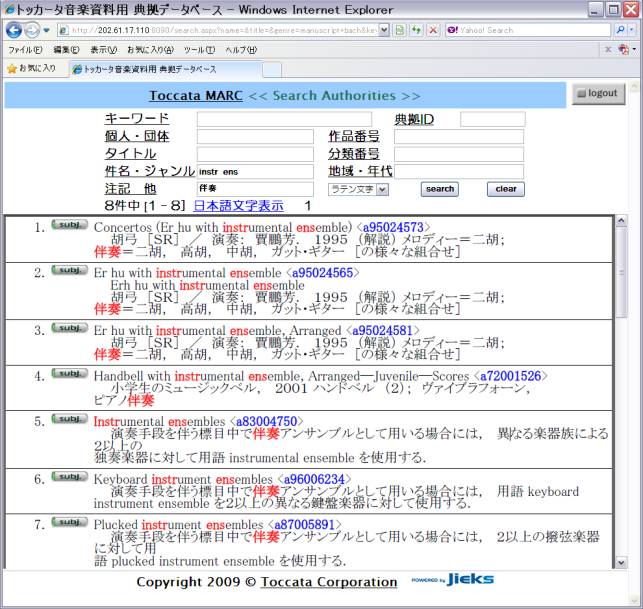Click the green Refresh page icon
This screenshot has height=609, width=643.
coord(416,30)
